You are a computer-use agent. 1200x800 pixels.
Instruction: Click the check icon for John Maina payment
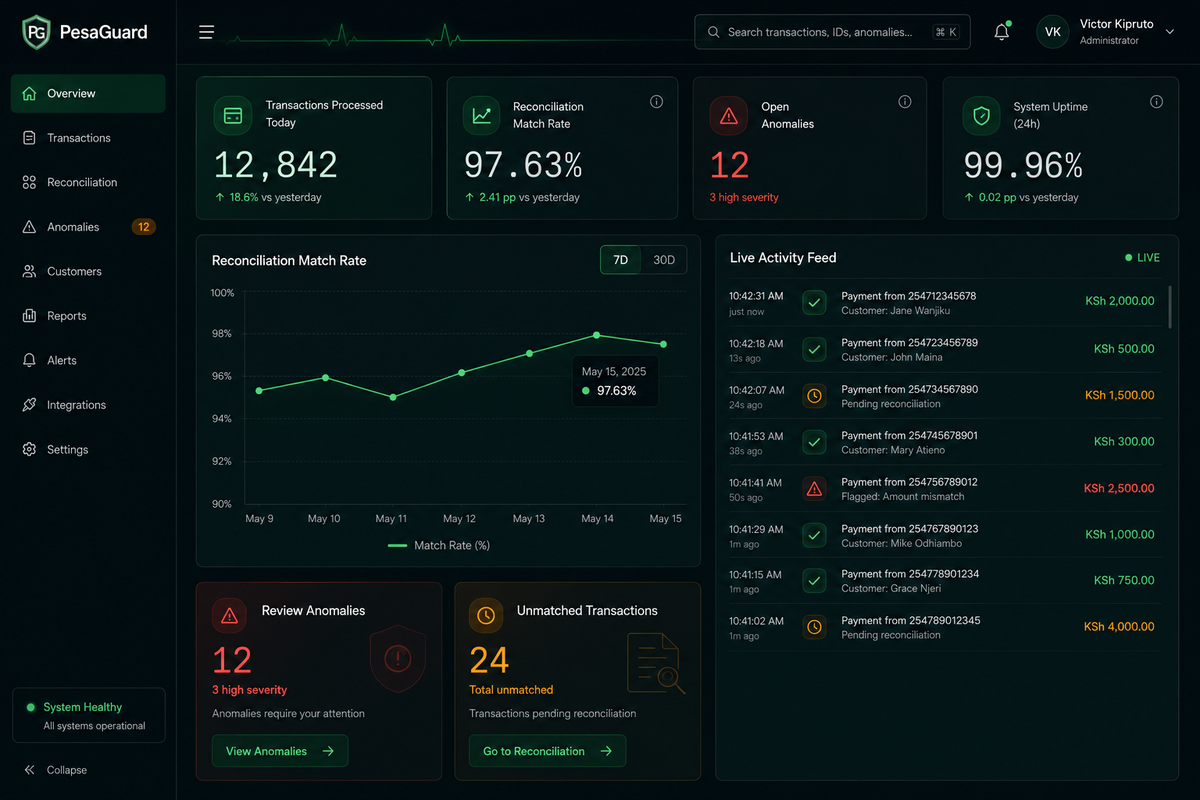click(815, 349)
